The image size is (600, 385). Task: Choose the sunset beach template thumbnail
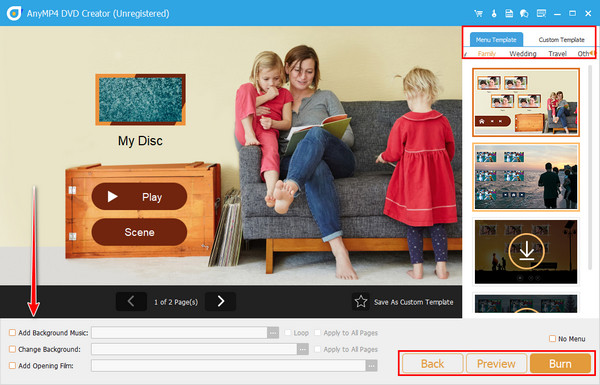pyautogui.click(x=526, y=177)
